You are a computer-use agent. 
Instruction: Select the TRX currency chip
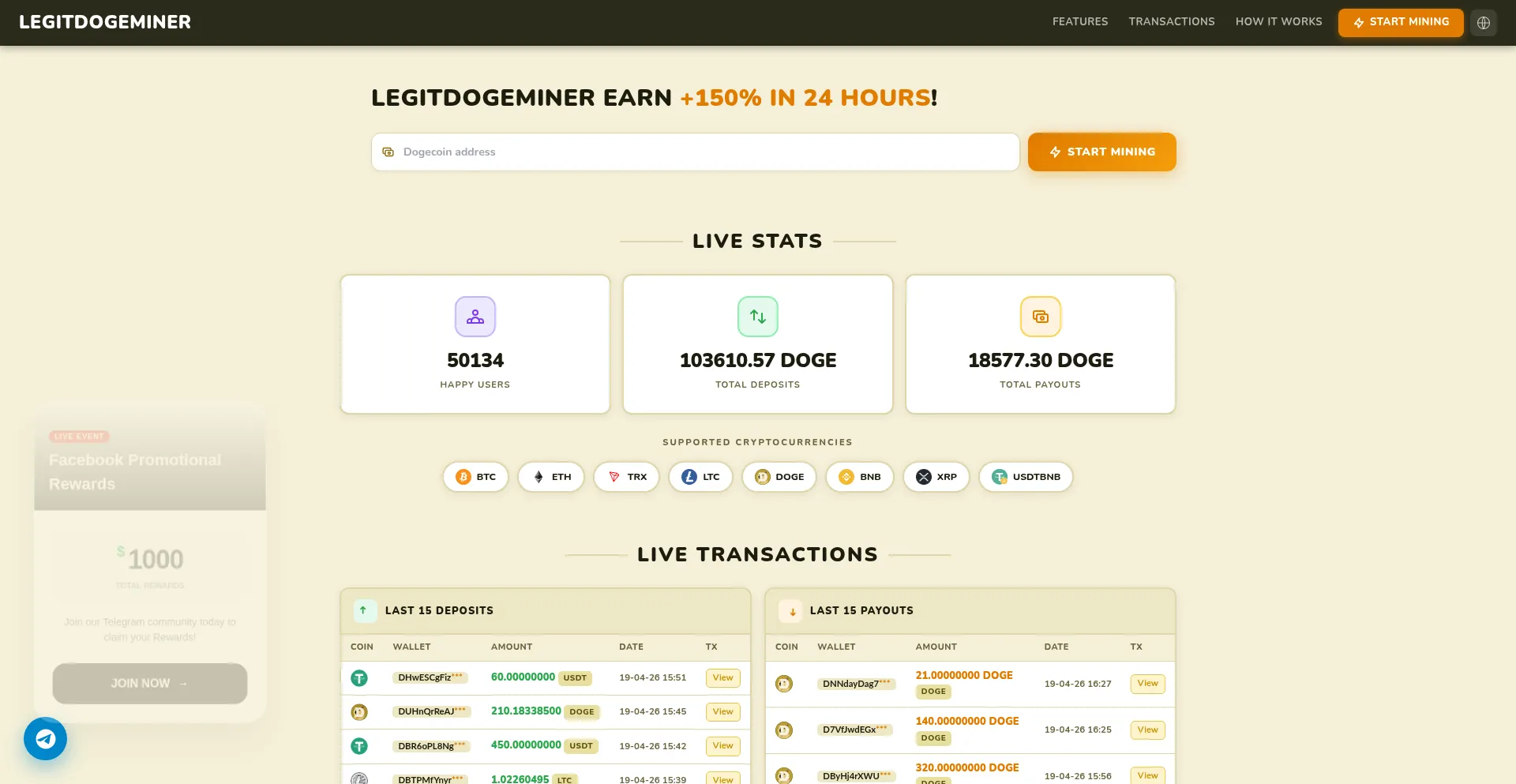point(627,477)
